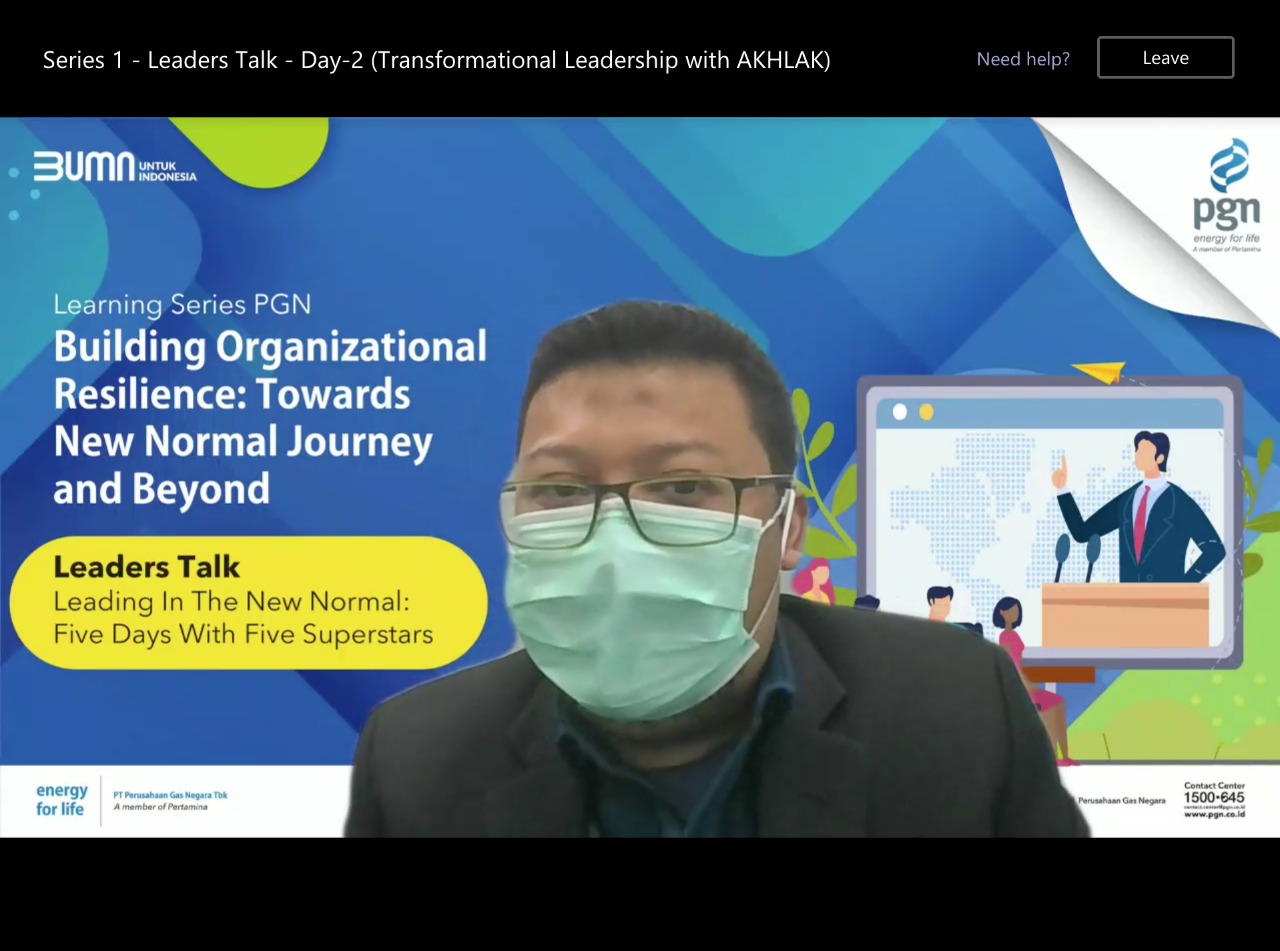
Task: Click the energy for life footer logo
Action: 62,800
